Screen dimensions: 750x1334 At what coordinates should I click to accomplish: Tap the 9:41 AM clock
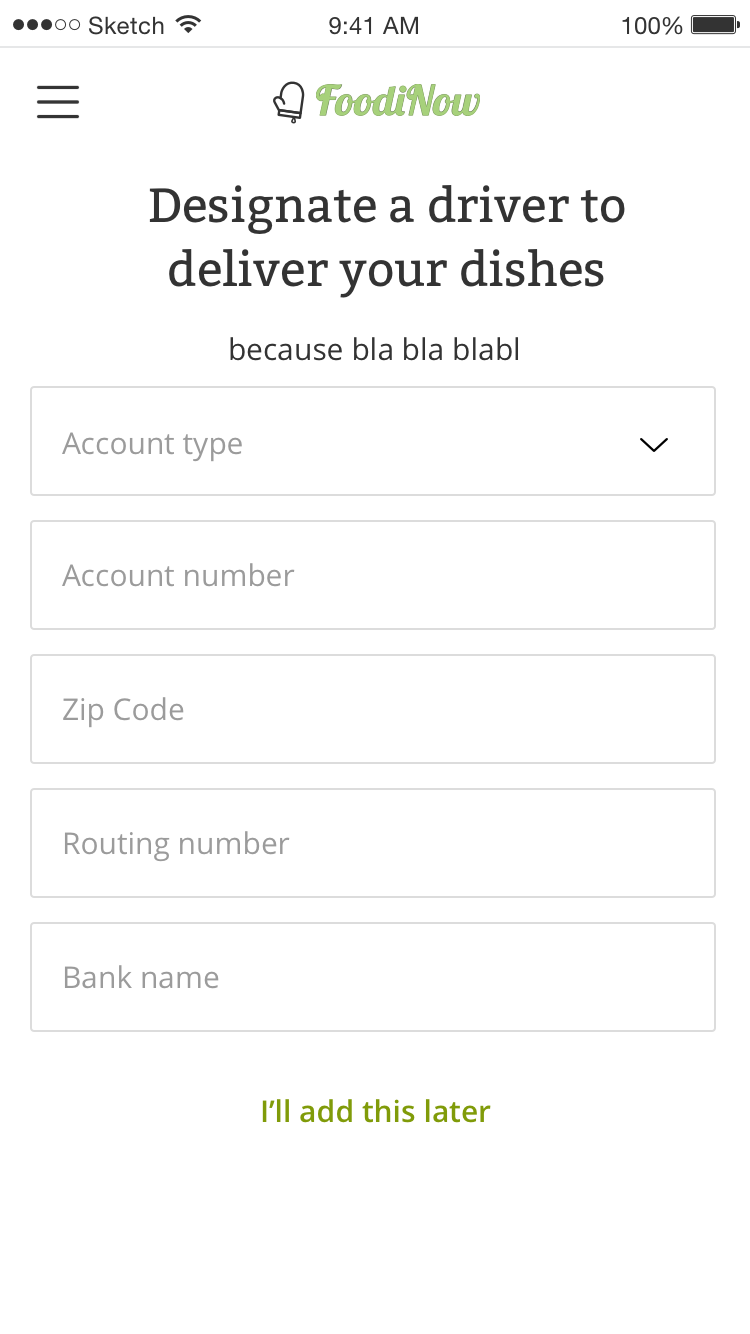click(x=374, y=26)
